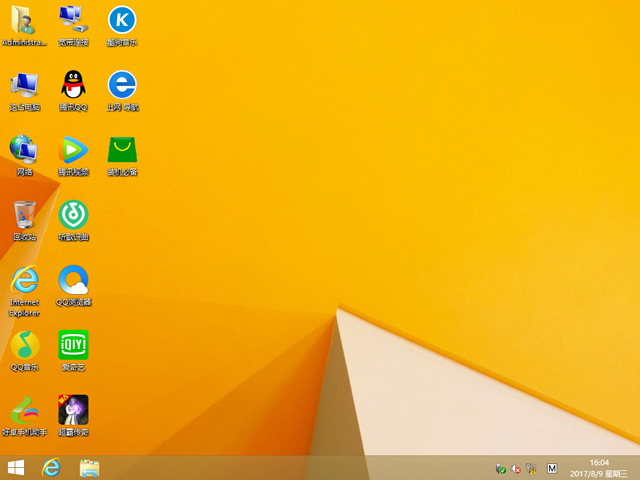Screen dimensions: 640x480
Task: Click the network warning tray icon
Action: (x=533, y=468)
